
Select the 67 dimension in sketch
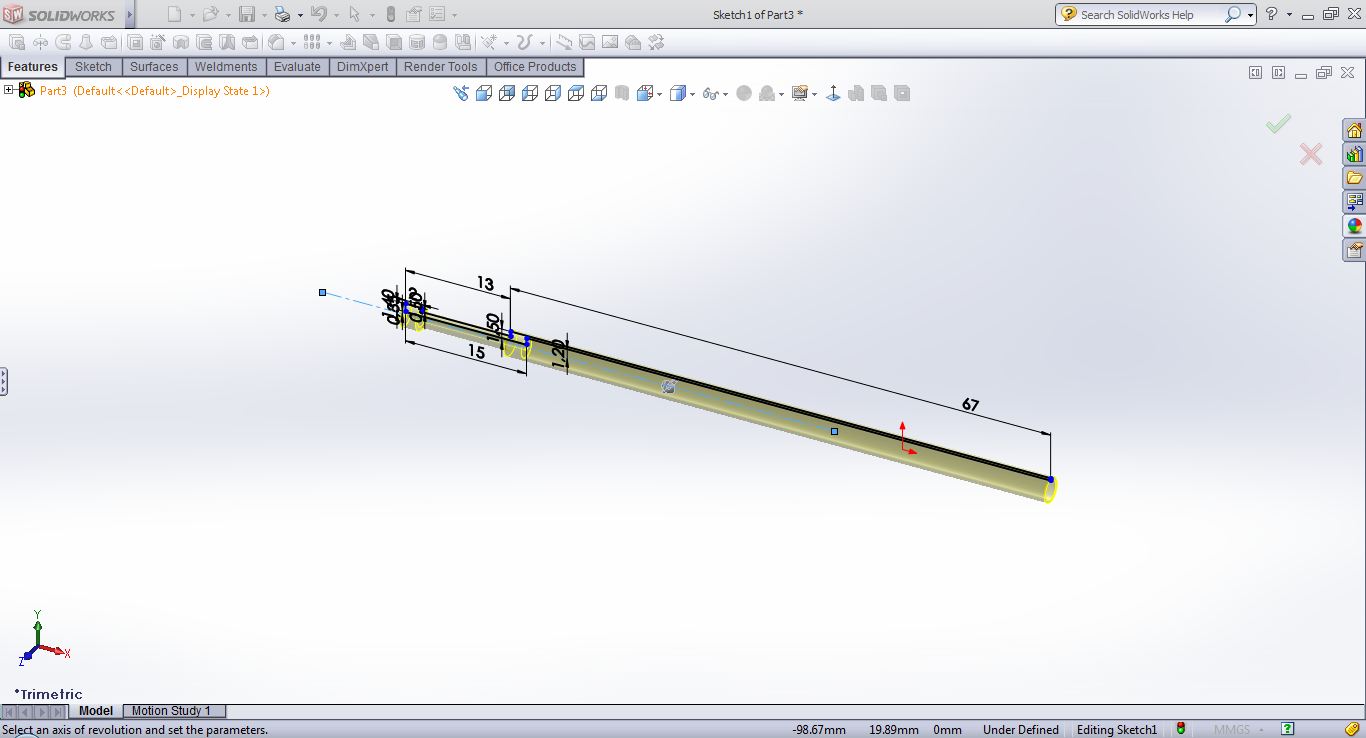click(970, 405)
